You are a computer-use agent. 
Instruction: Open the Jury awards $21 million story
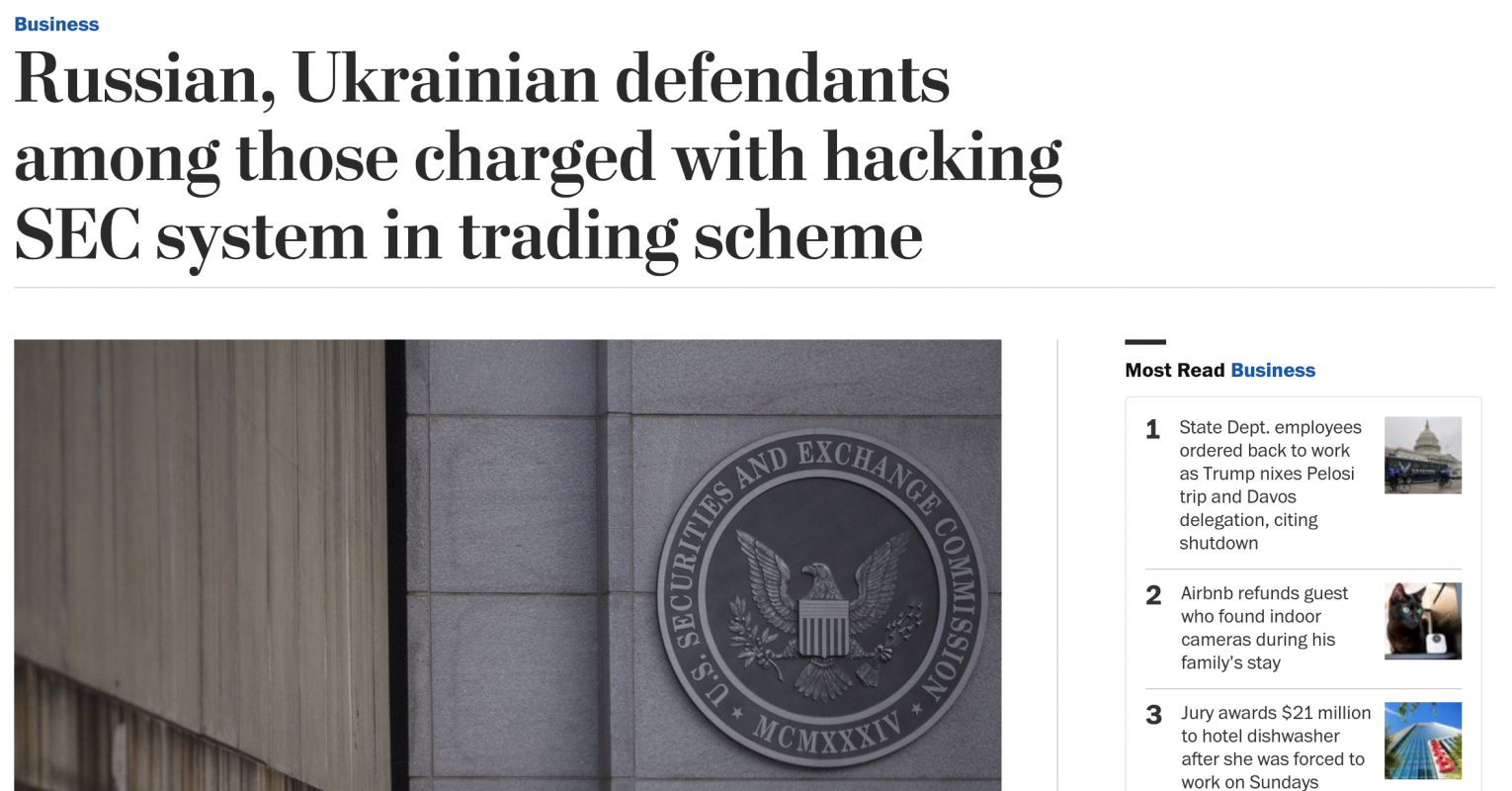coord(1275,747)
